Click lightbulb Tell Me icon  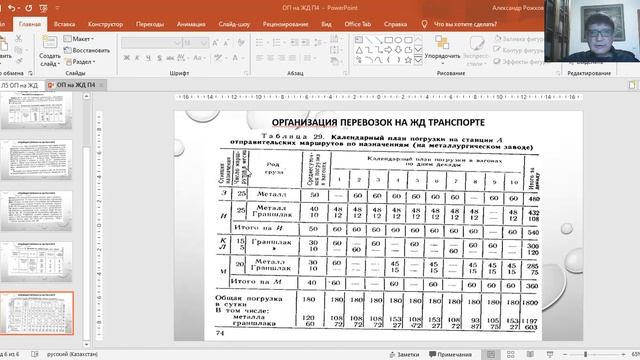tap(424, 24)
